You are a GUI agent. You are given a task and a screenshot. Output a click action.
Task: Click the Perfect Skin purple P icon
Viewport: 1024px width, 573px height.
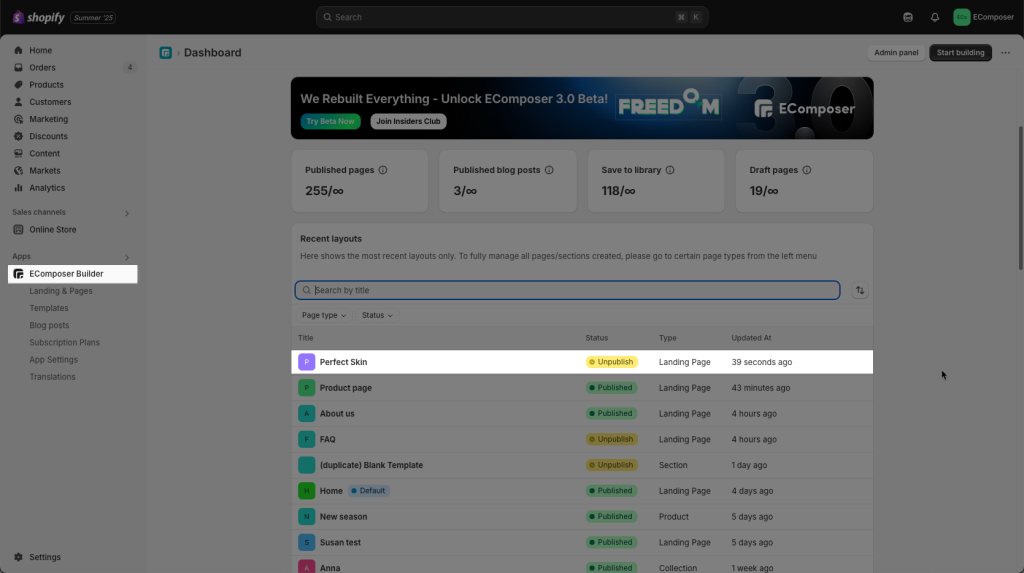pyautogui.click(x=306, y=362)
